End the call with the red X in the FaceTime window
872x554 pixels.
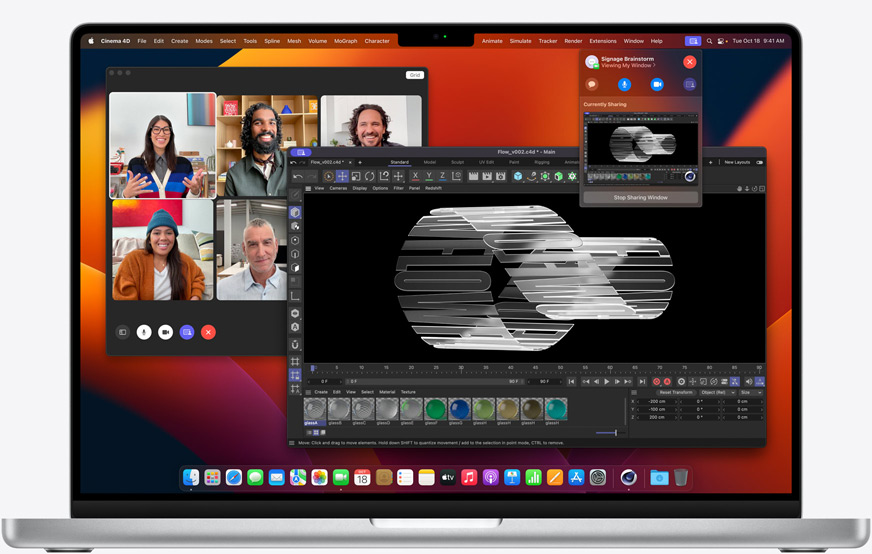(208, 332)
